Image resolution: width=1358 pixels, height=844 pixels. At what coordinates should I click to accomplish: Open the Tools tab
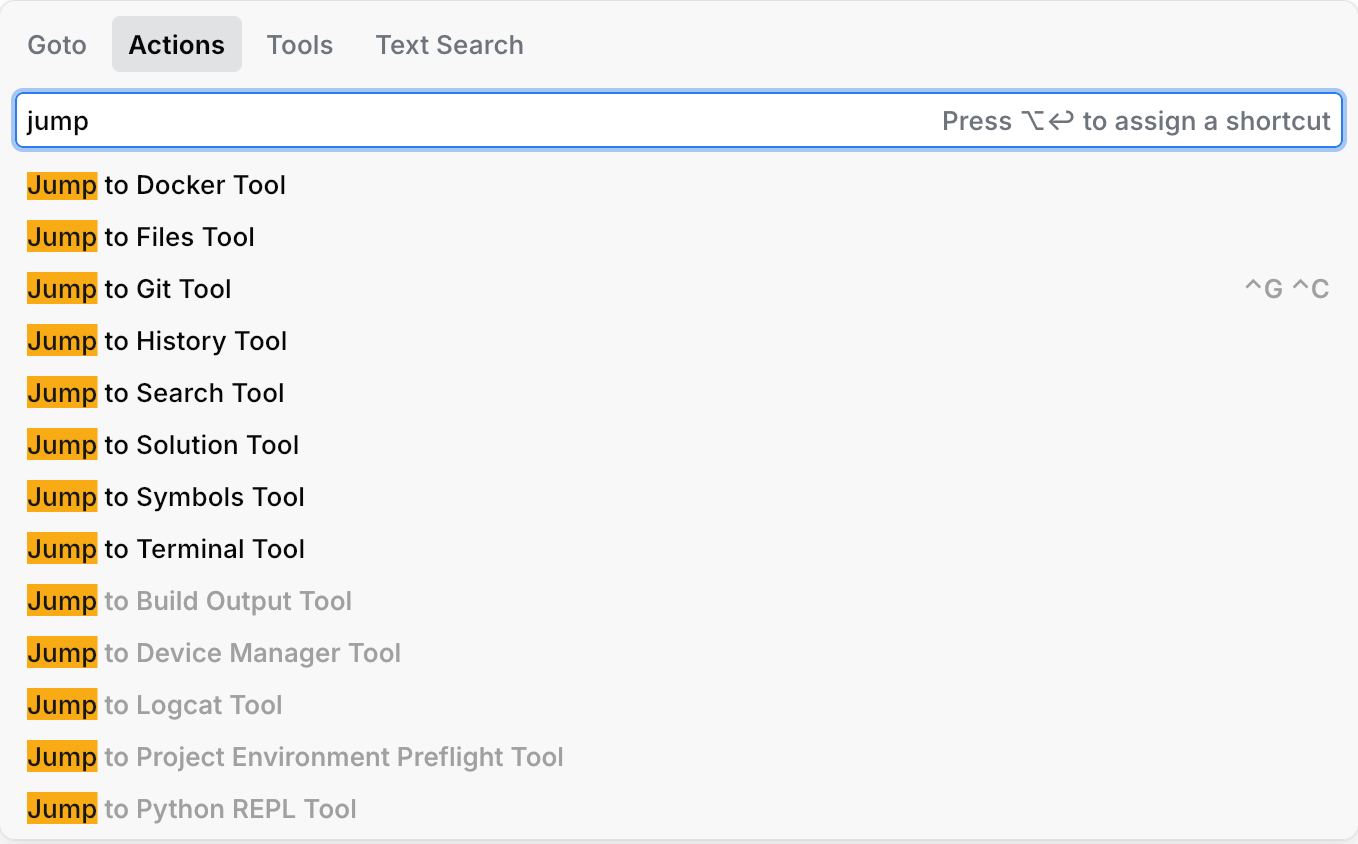(x=299, y=44)
